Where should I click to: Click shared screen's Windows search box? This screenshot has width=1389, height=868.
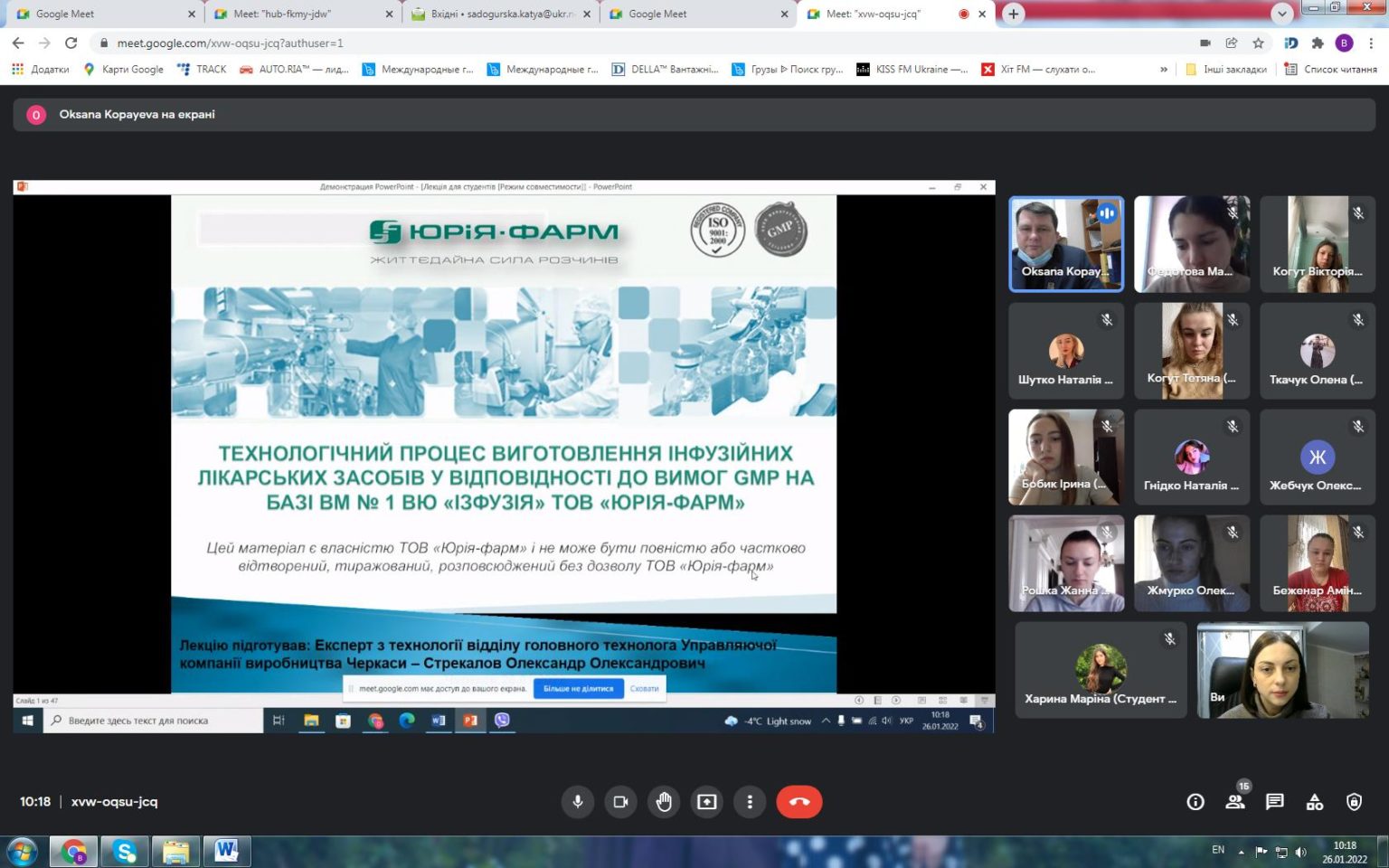153,721
